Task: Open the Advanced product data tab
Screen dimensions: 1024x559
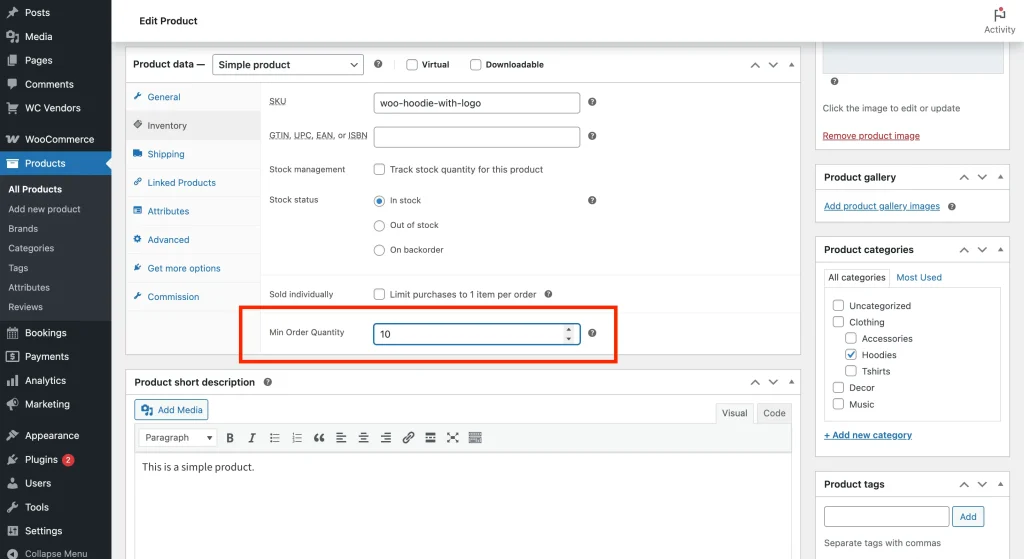Action: [x=193, y=240]
